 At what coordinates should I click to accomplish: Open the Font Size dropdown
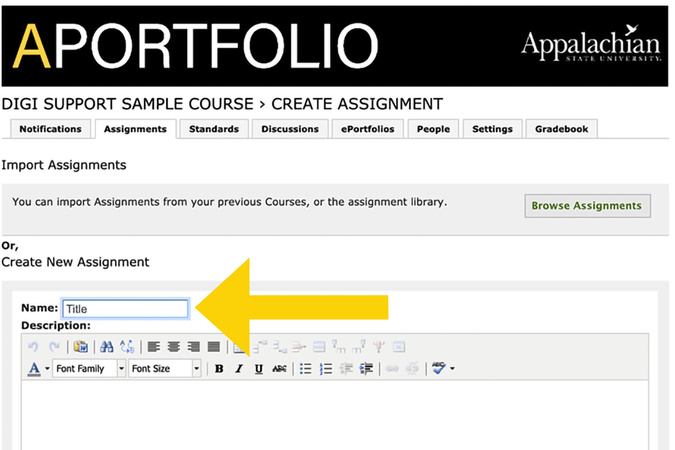[165, 369]
